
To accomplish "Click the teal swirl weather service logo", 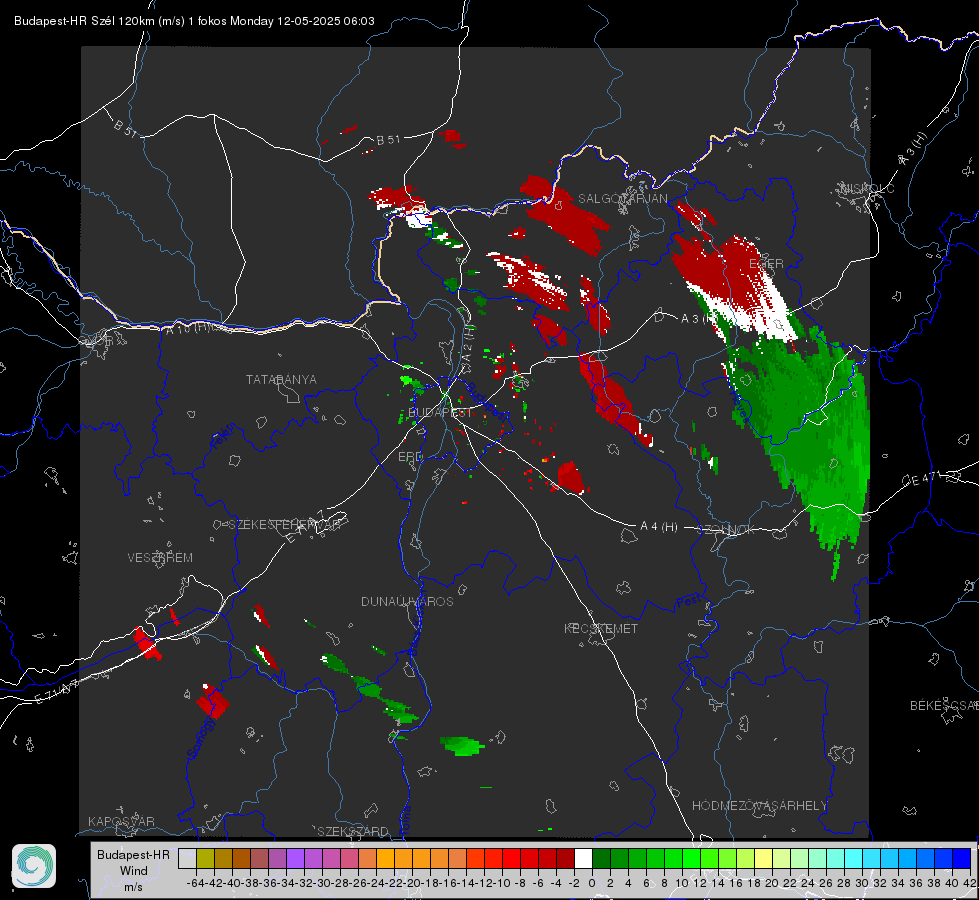I will (34, 866).
